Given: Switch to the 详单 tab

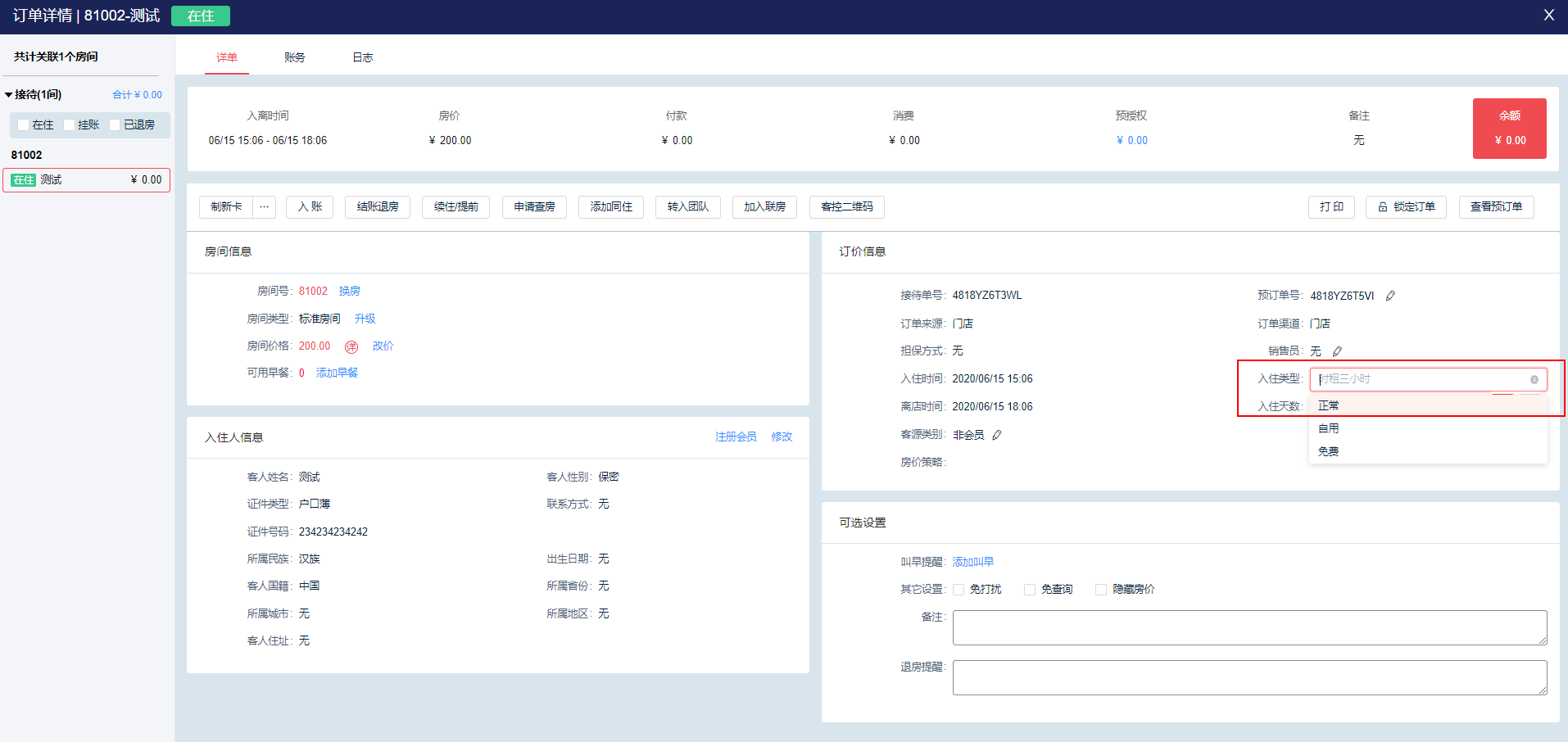Looking at the screenshot, I should [x=227, y=57].
